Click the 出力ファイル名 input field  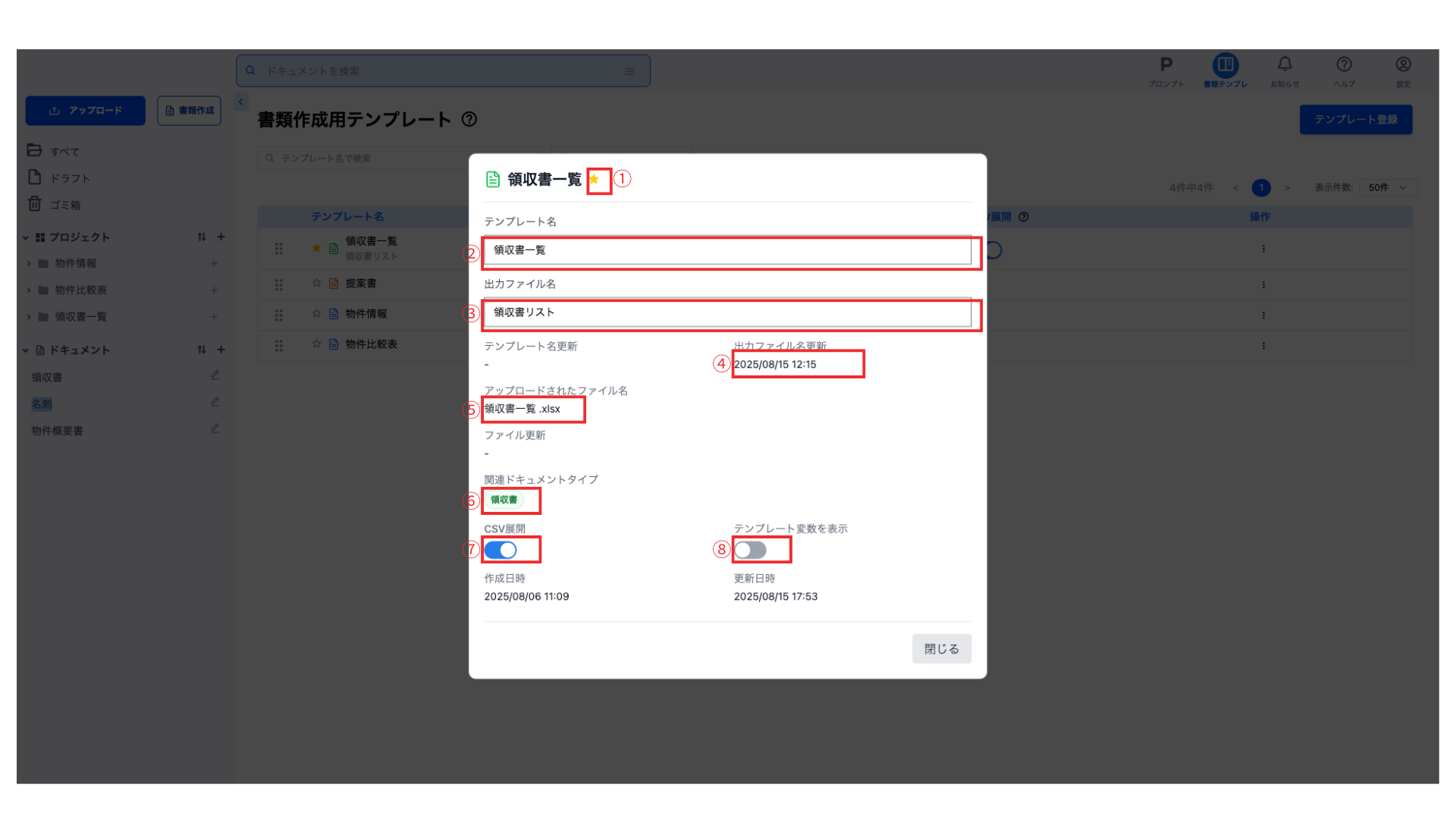pyautogui.click(x=726, y=312)
